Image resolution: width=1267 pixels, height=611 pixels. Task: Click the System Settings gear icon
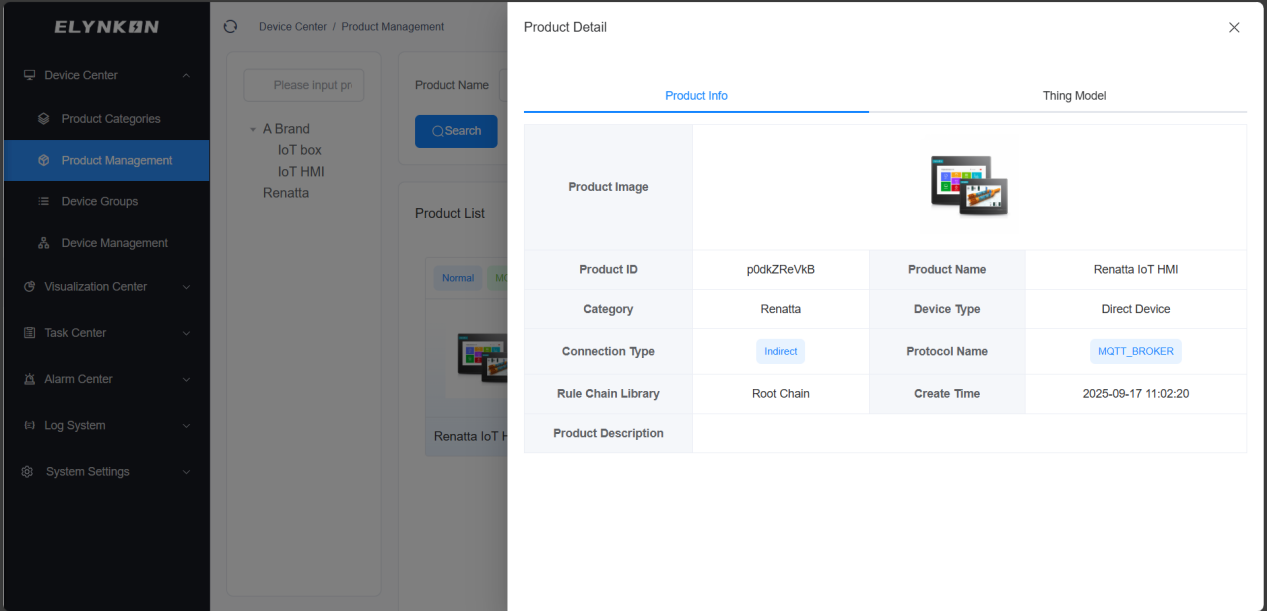28,472
